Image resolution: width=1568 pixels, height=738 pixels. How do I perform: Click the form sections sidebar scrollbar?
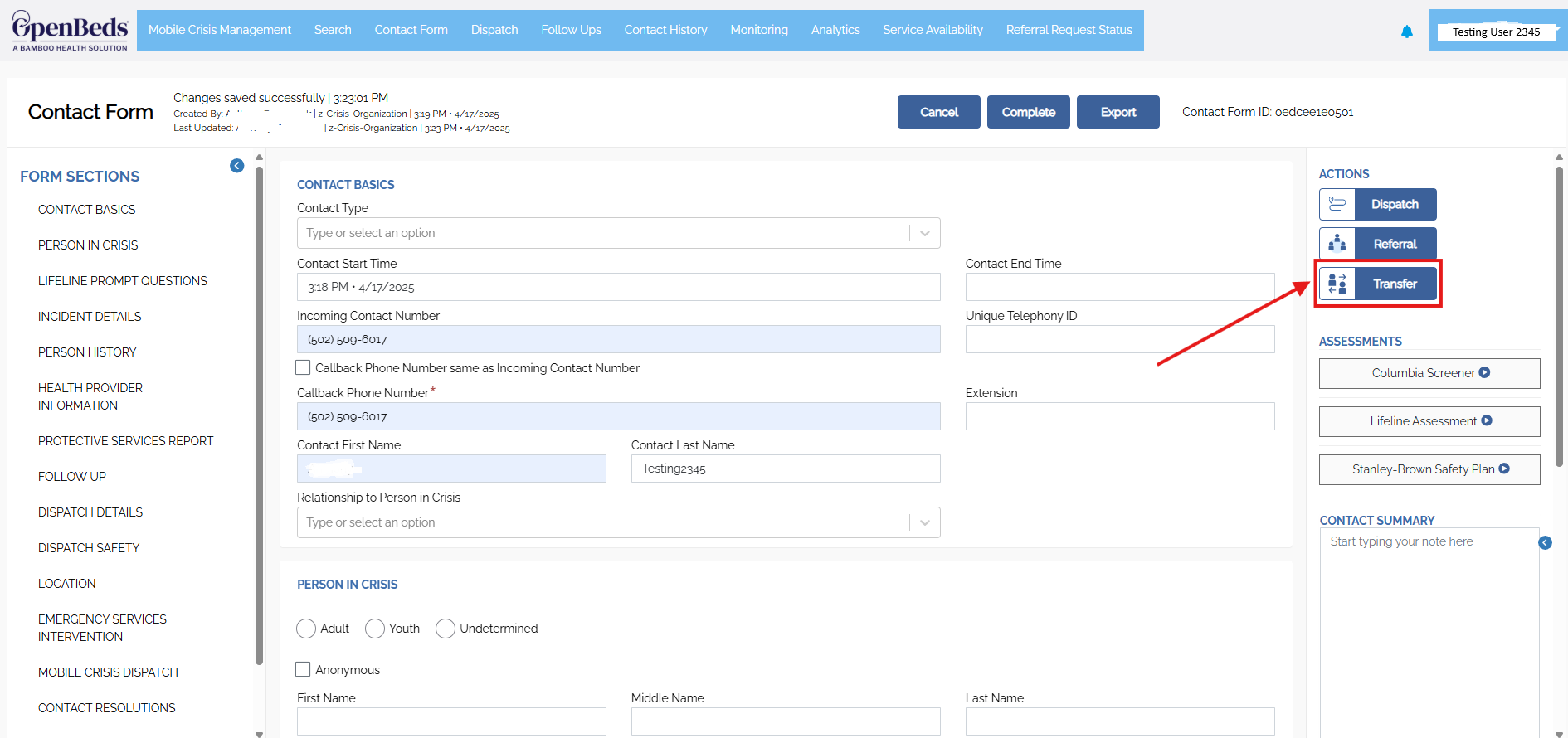point(259,415)
